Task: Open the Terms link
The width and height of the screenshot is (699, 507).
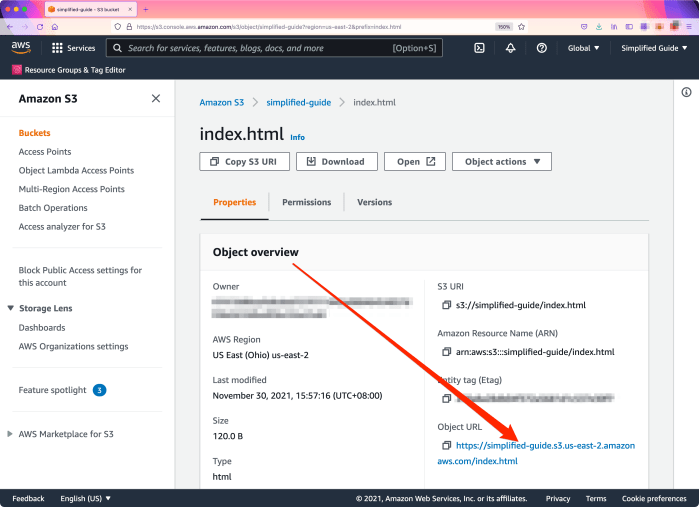Action: (x=596, y=499)
